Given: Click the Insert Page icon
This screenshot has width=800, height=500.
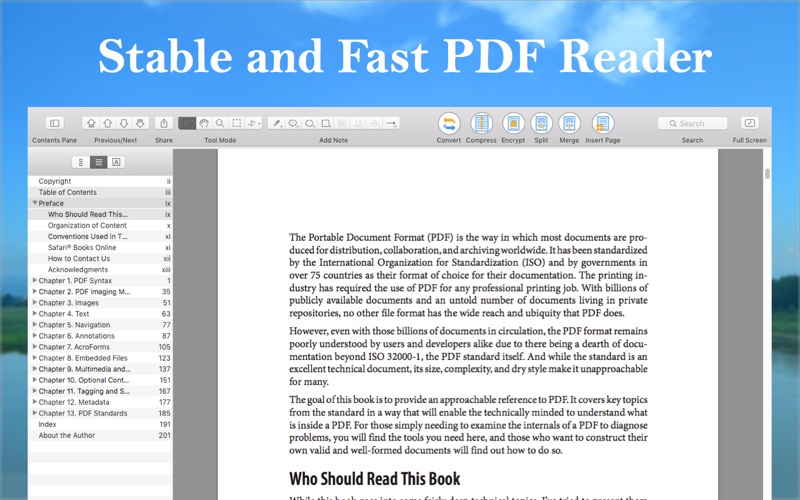Looking at the screenshot, I should (x=603, y=123).
